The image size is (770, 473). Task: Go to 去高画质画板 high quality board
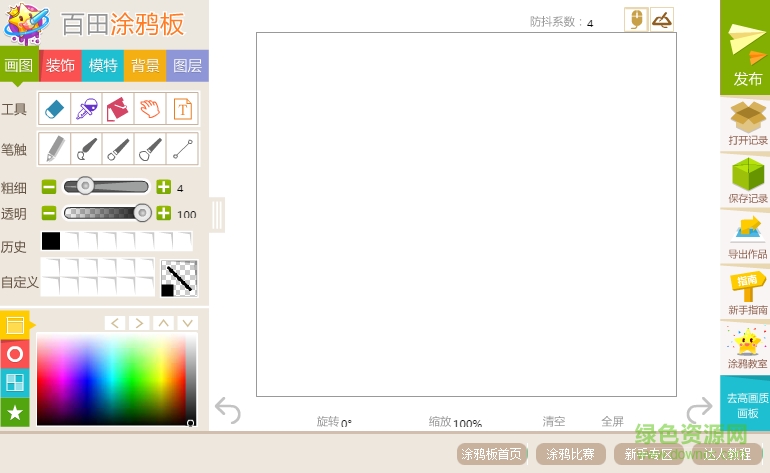(x=746, y=405)
